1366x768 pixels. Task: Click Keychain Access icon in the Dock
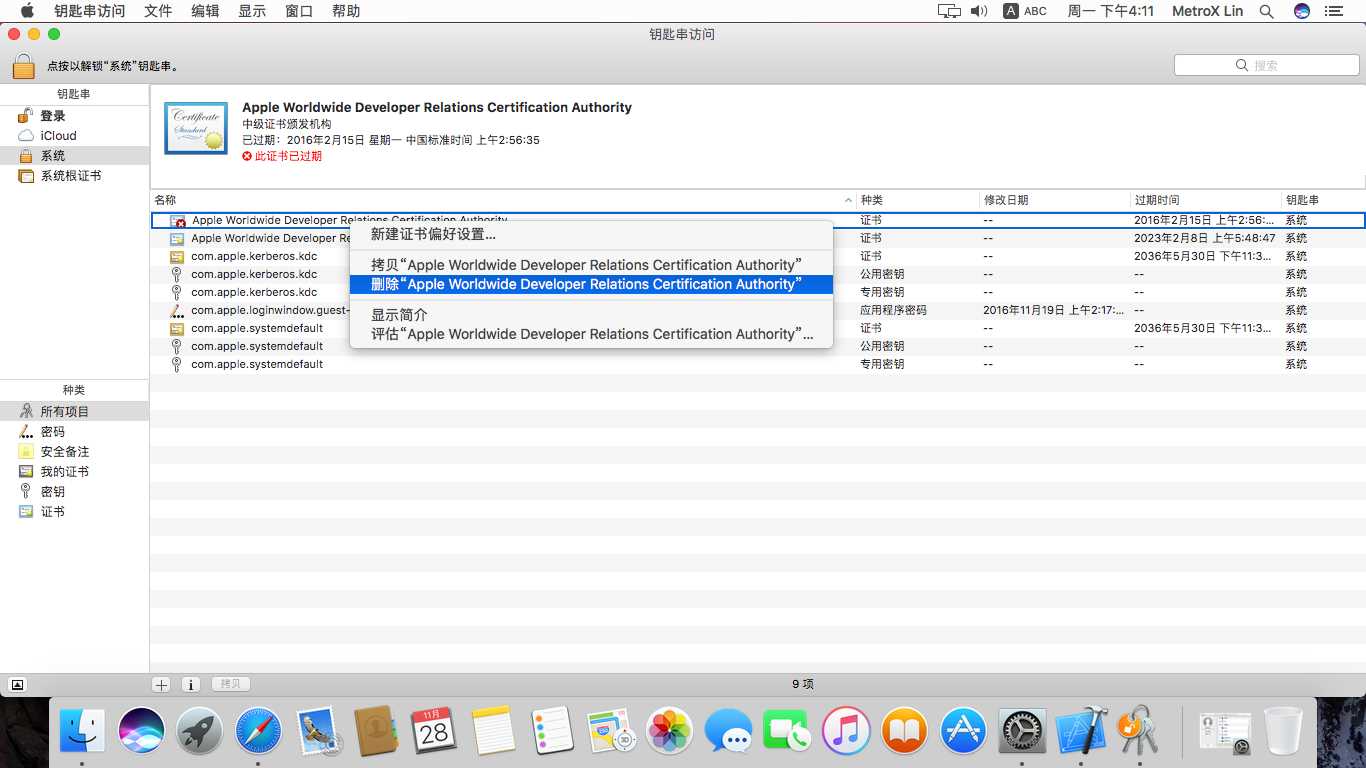(1138, 731)
